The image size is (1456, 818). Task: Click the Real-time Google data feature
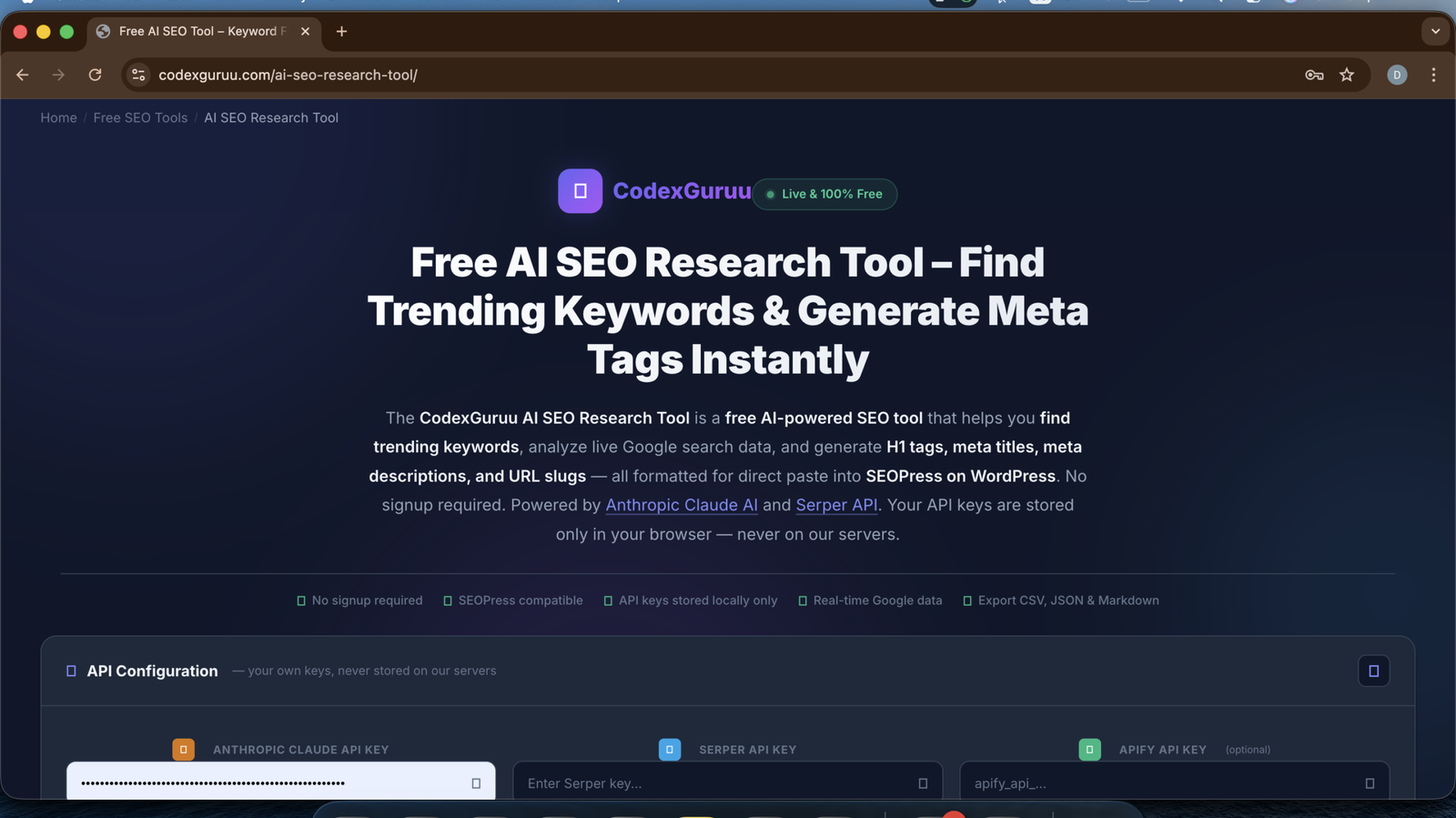point(870,601)
